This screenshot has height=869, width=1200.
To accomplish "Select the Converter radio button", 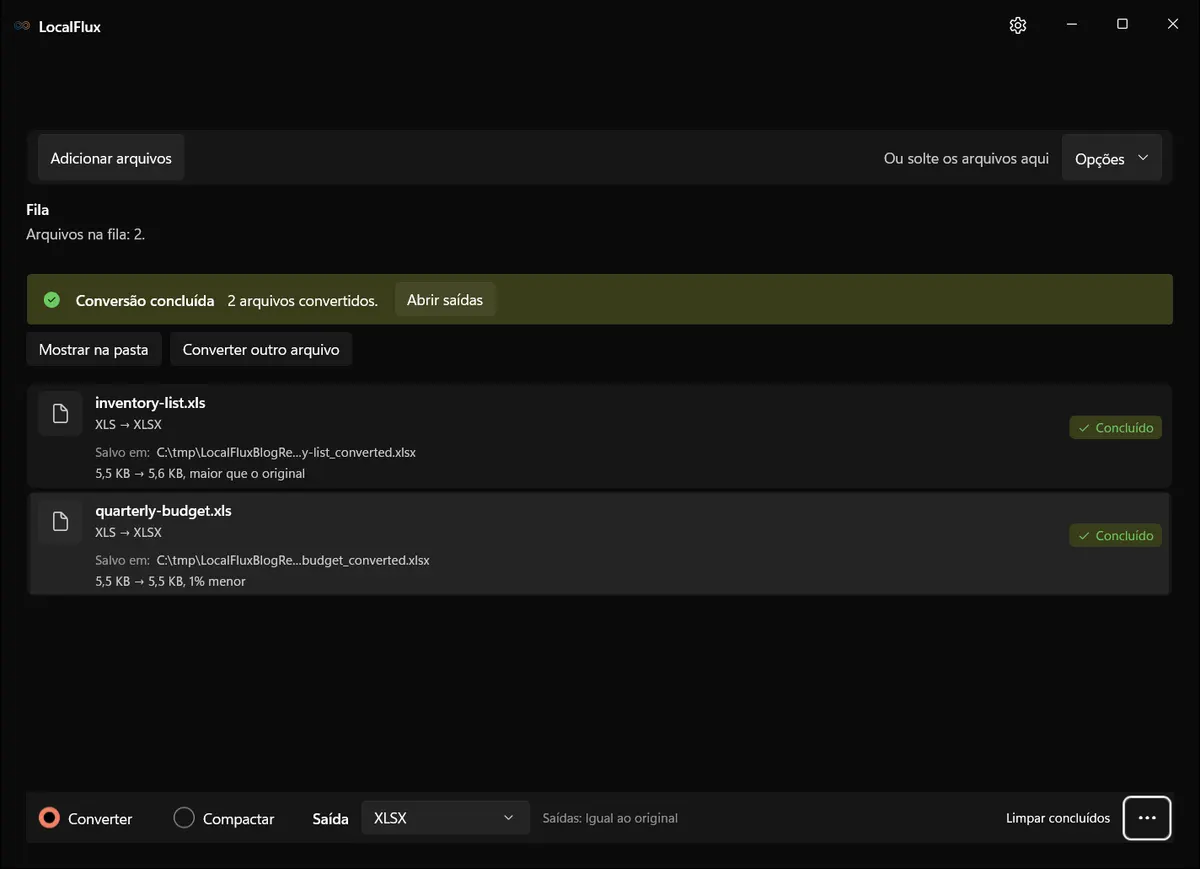I will pyautogui.click(x=49, y=818).
